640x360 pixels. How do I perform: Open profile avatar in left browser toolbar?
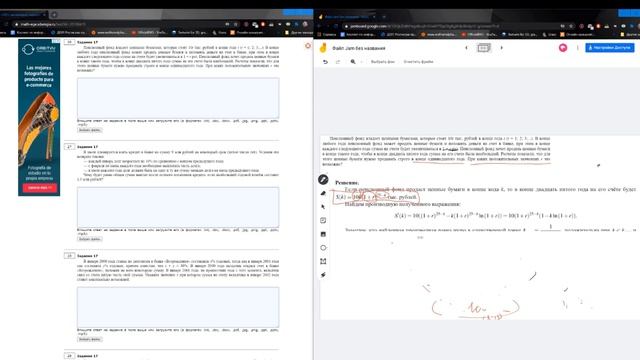304,24
